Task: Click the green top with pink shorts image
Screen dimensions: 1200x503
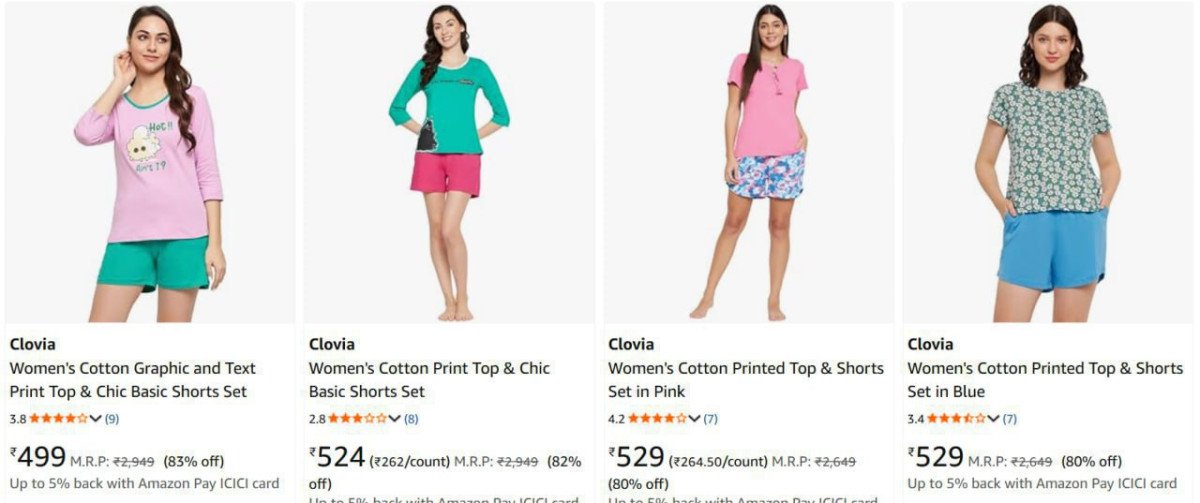Action: point(449,165)
